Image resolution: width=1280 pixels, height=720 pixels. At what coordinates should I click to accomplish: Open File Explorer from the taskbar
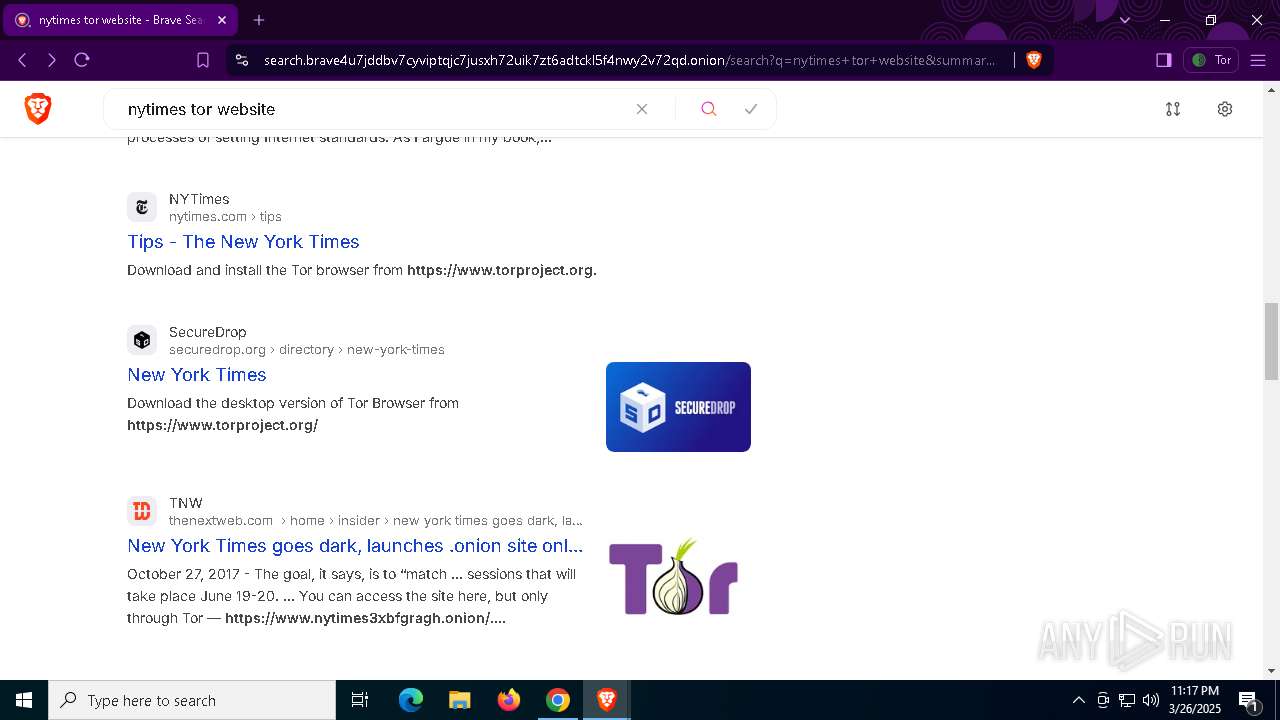[x=459, y=700]
